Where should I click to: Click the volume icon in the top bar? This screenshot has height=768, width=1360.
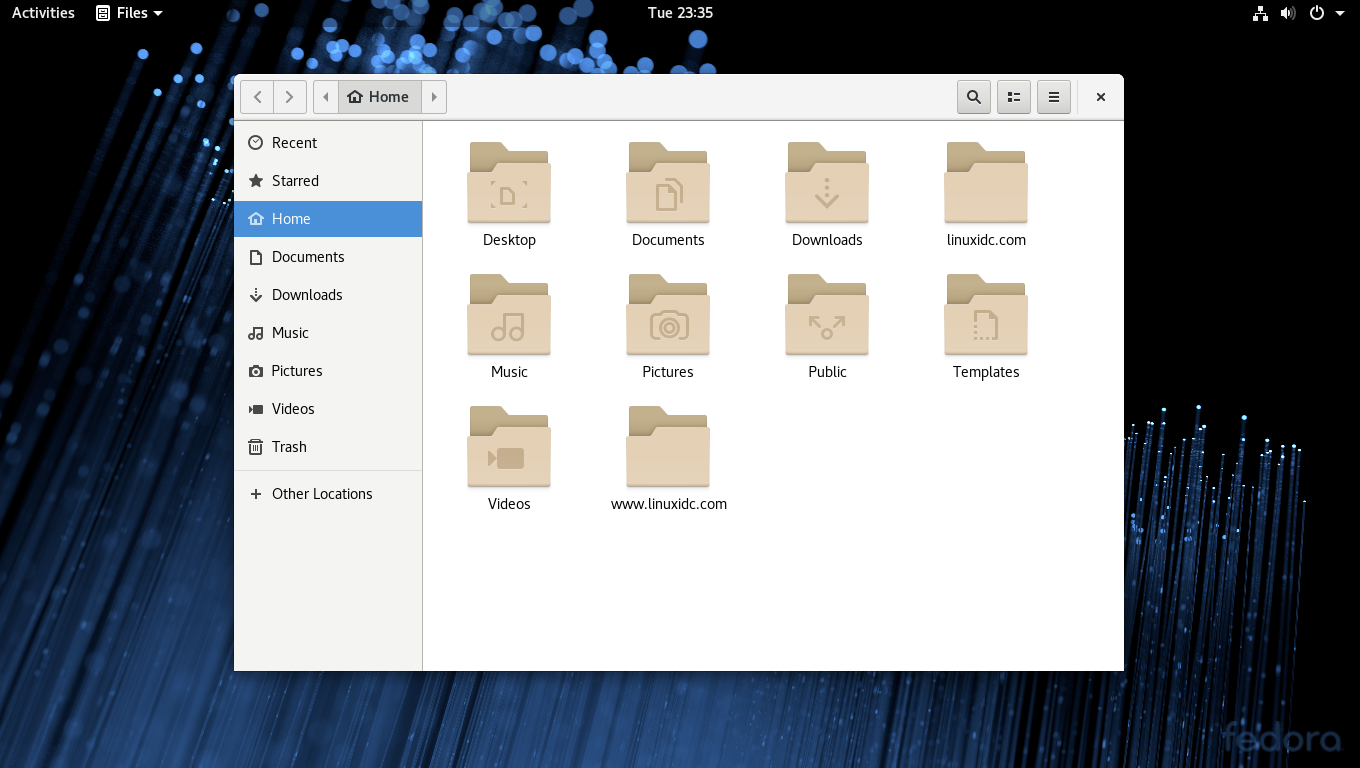pos(1288,13)
